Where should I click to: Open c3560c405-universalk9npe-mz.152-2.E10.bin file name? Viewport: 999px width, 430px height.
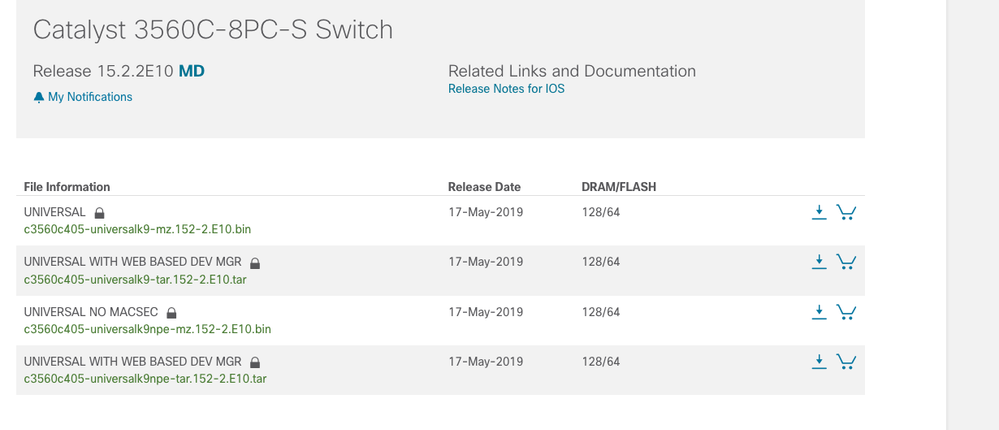click(x=147, y=329)
